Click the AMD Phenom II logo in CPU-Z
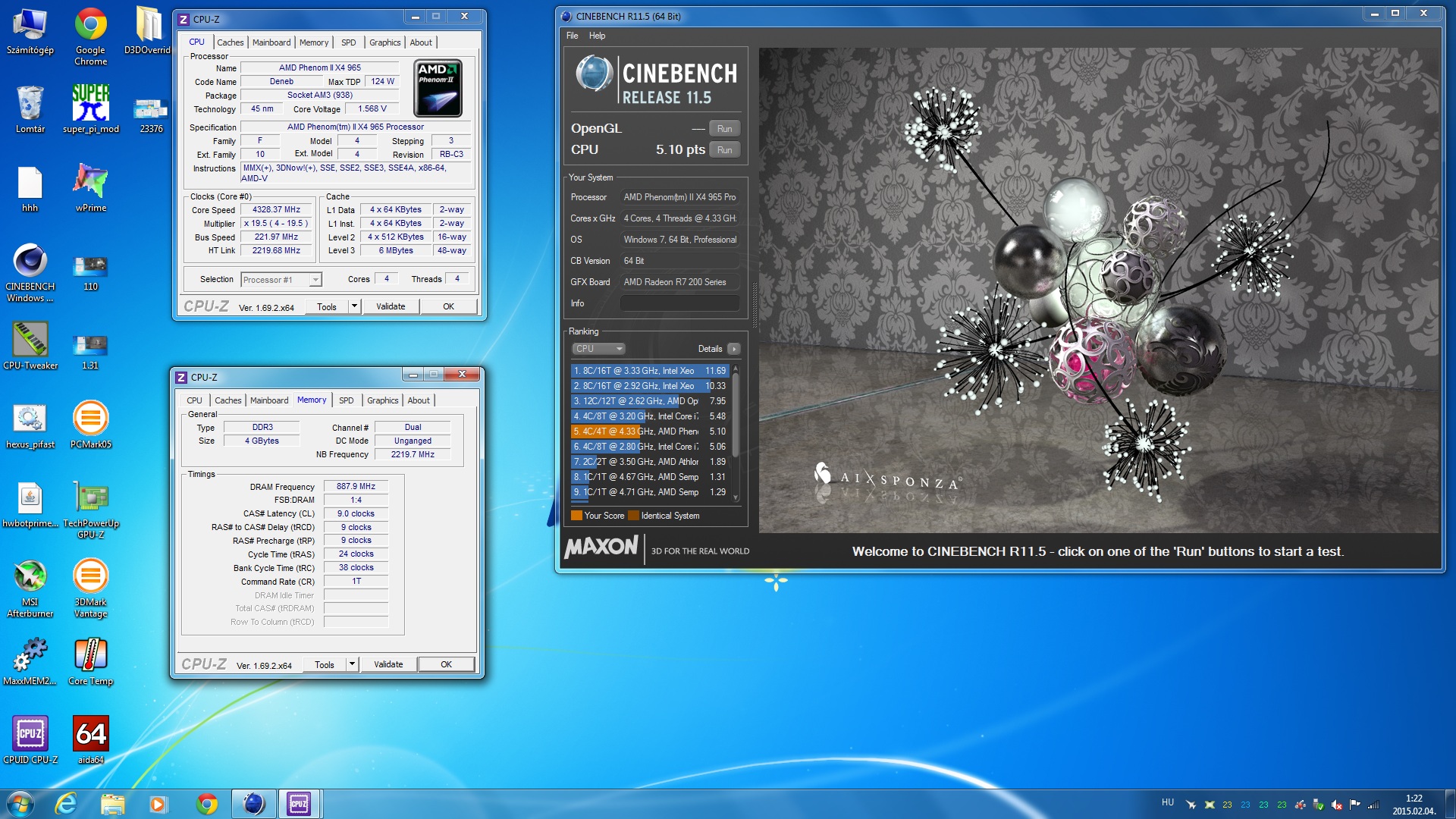Screen dimensions: 1456x819 [x=438, y=88]
